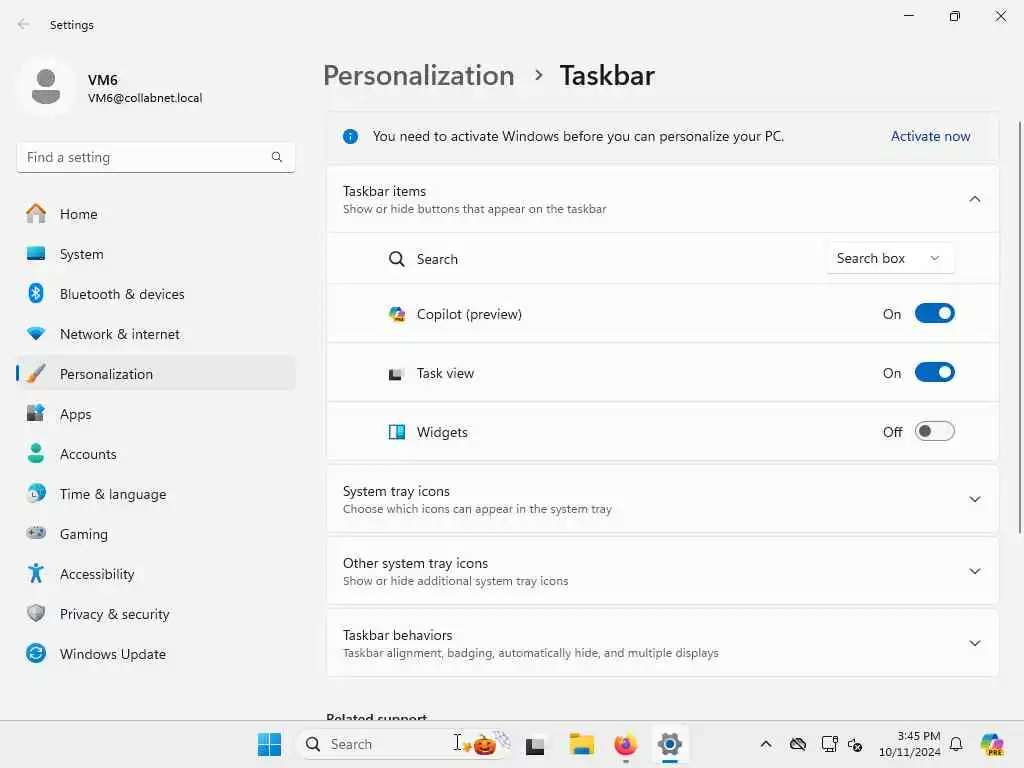Image resolution: width=1024 pixels, height=768 pixels.
Task: Click the back arrow next to Settings
Action: pyautogui.click(x=24, y=24)
